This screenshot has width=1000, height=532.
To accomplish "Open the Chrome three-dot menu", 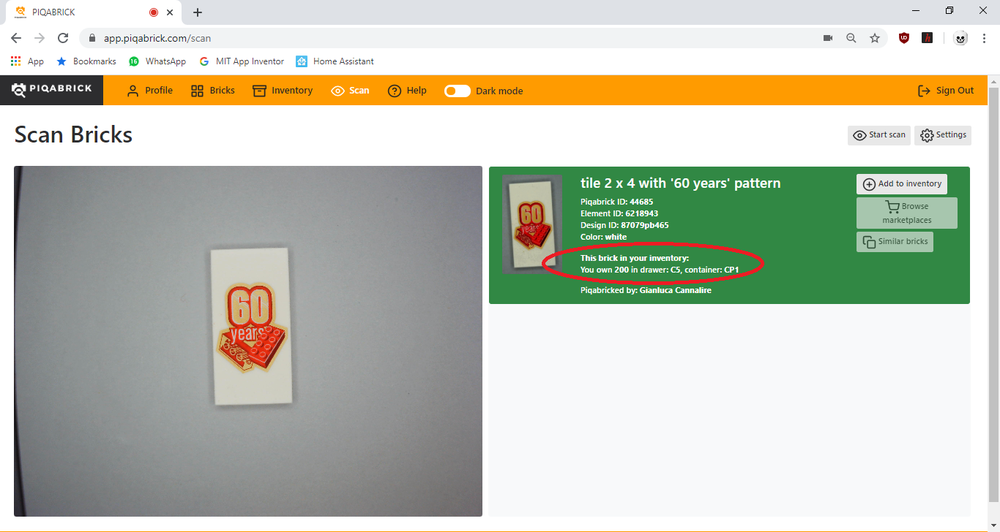I will click(x=984, y=38).
